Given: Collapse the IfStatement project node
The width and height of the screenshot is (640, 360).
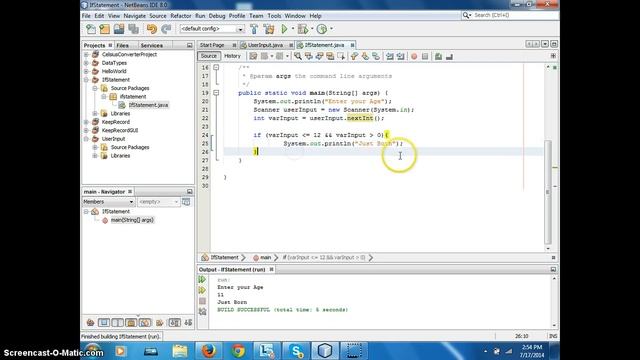Looking at the screenshot, I should tap(86, 80).
